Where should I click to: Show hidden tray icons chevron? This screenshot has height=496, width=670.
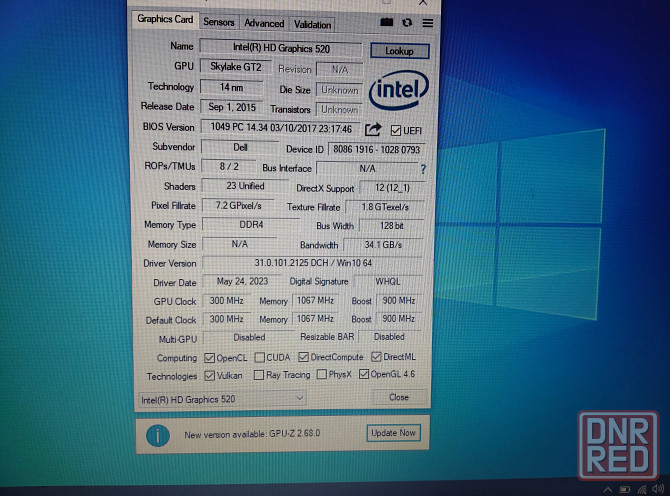[608, 489]
